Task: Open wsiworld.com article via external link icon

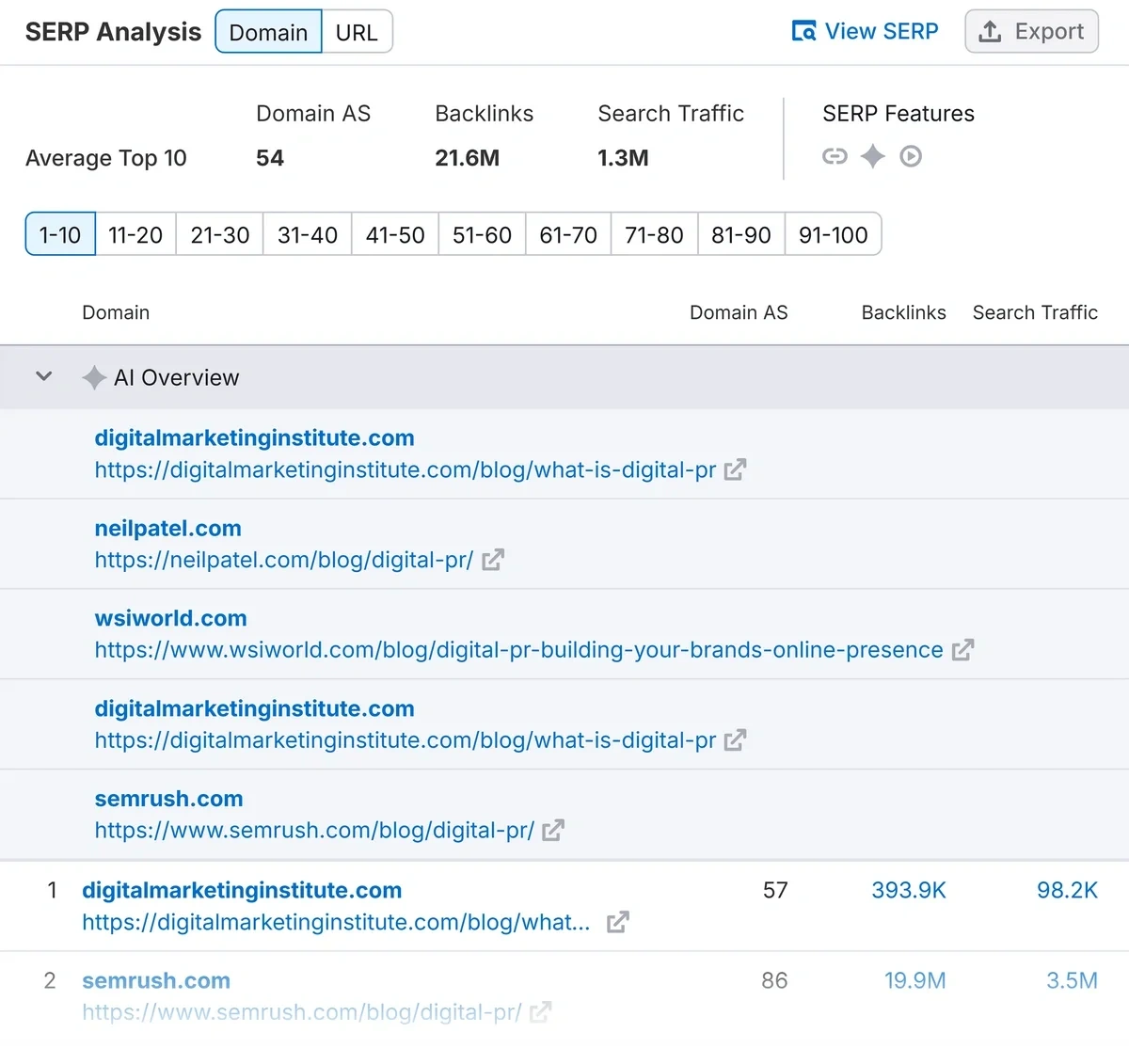Action: coord(962,649)
